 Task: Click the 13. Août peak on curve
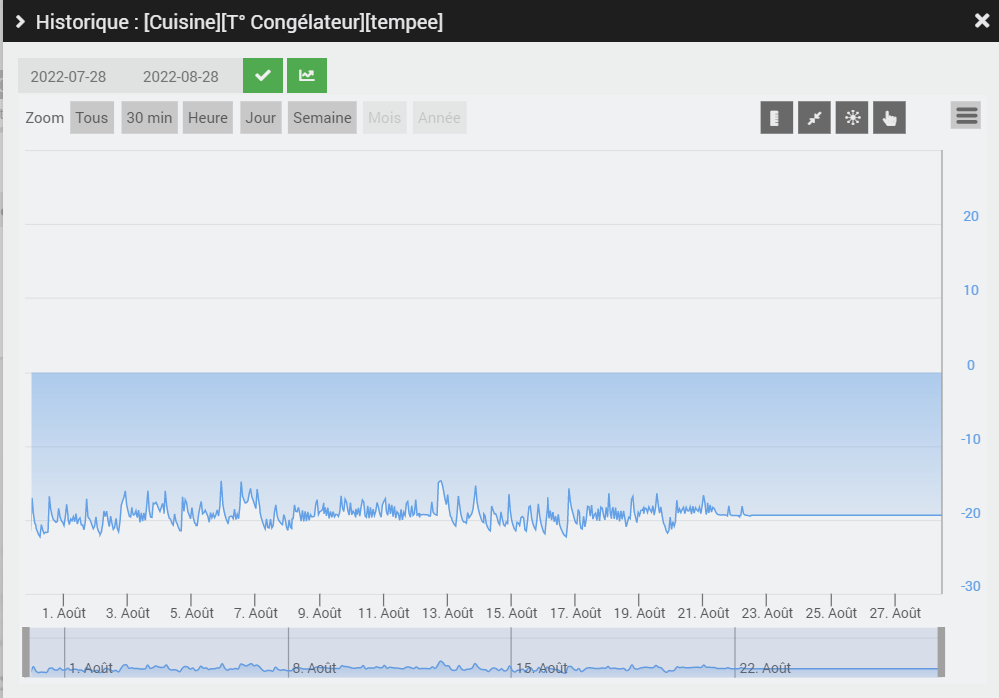(x=440, y=483)
